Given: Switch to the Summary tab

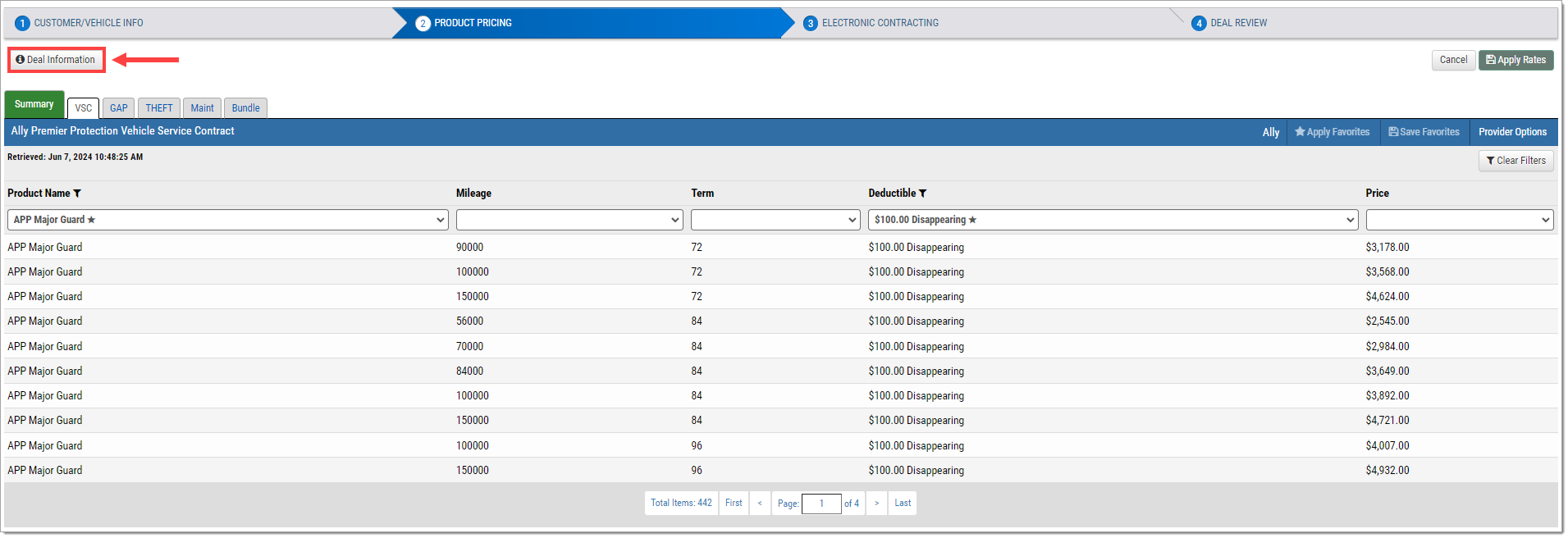Looking at the screenshot, I should tap(34, 104).
